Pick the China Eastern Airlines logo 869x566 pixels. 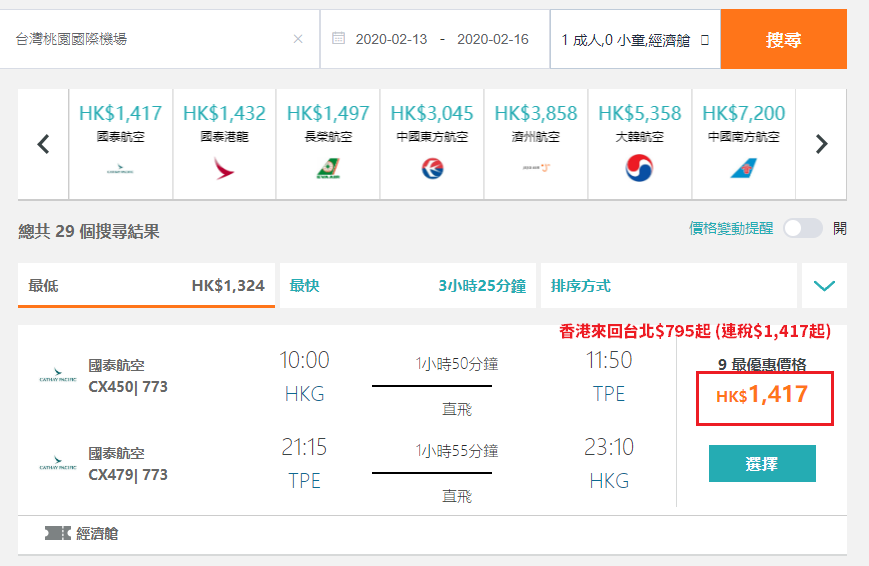(x=432, y=169)
